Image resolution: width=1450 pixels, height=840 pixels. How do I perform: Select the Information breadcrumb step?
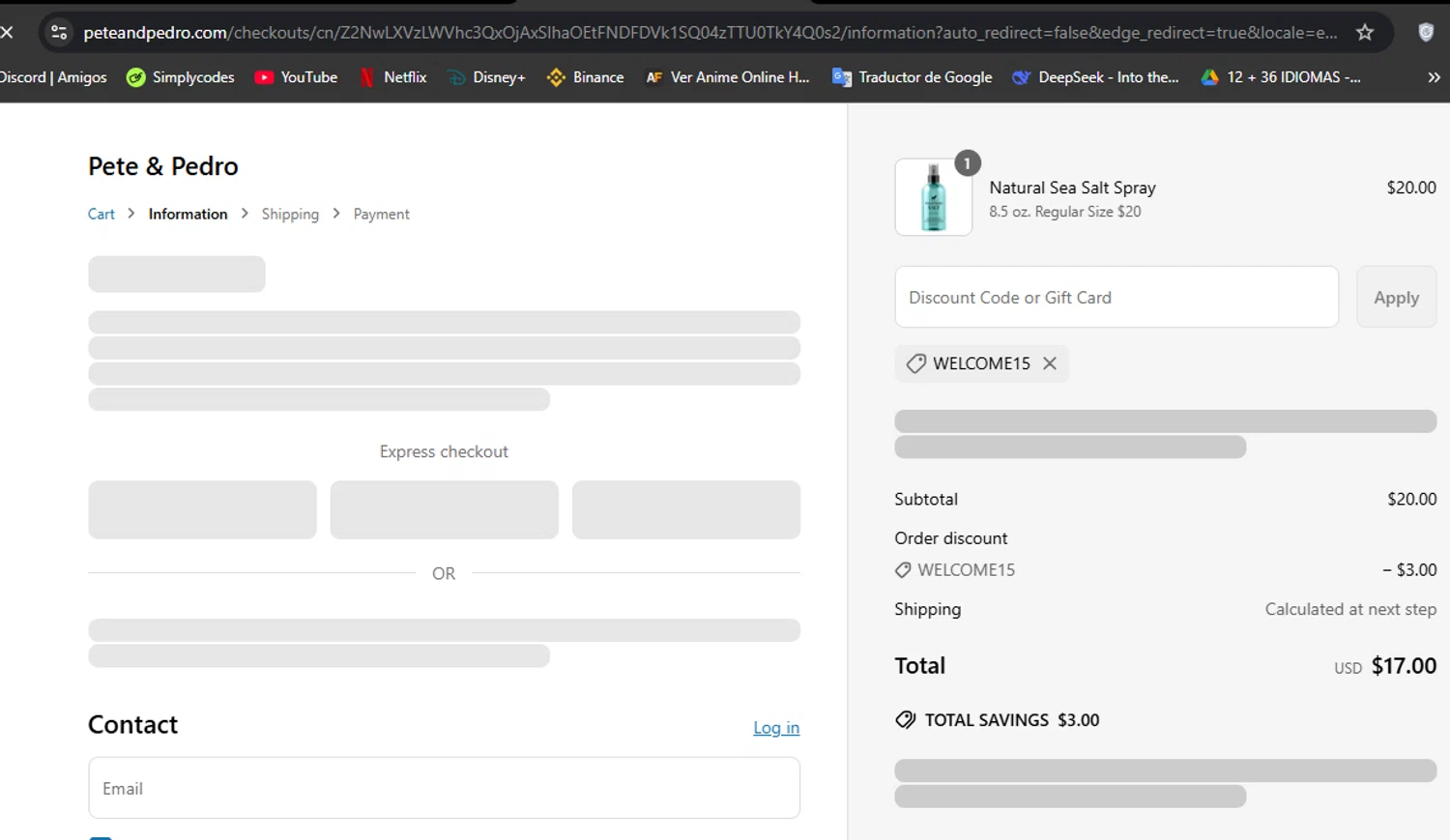click(x=188, y=215)
